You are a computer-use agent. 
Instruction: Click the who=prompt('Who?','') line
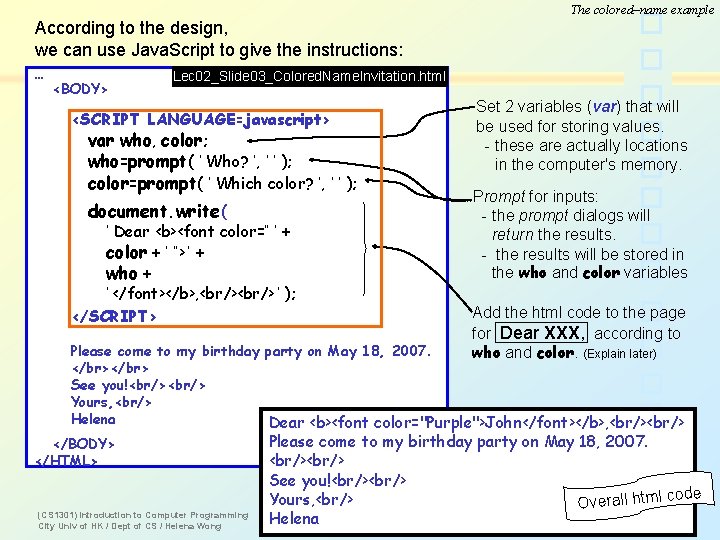click(x=190, y=162)
